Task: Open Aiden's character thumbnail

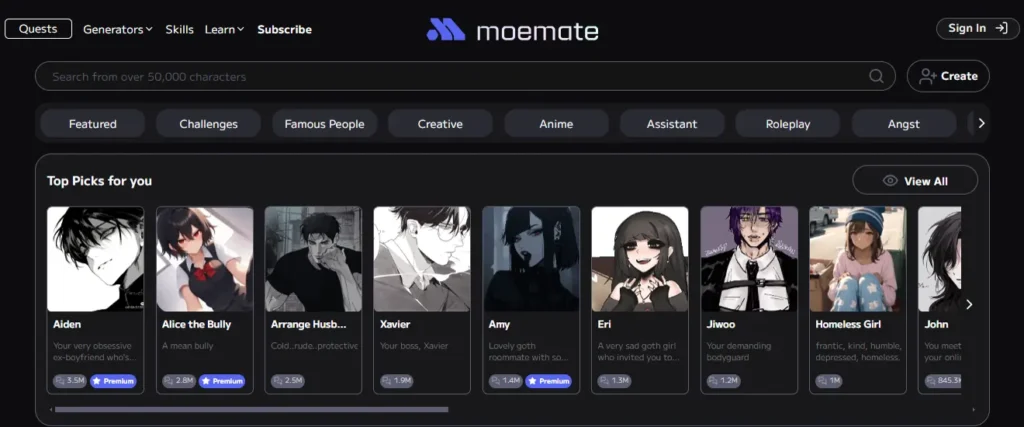Action: 95,259
